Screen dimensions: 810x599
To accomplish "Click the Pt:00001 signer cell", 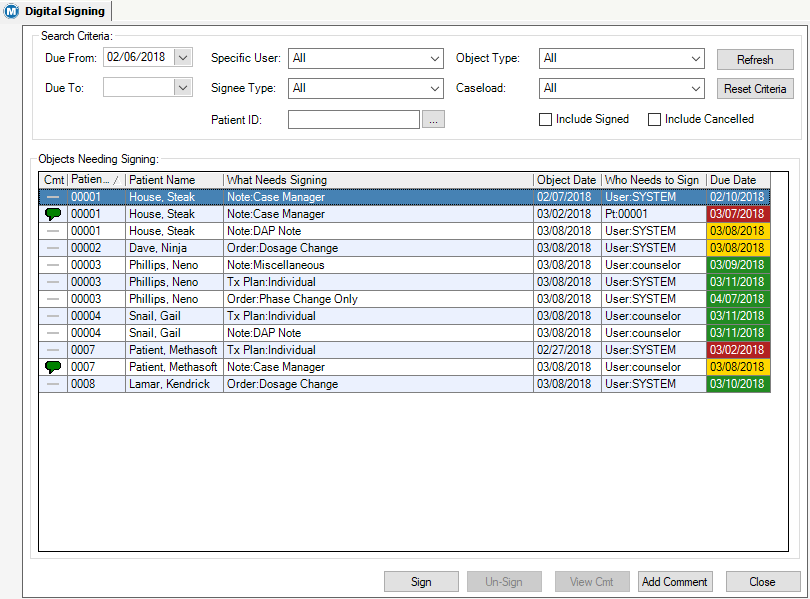I will 653,214.
